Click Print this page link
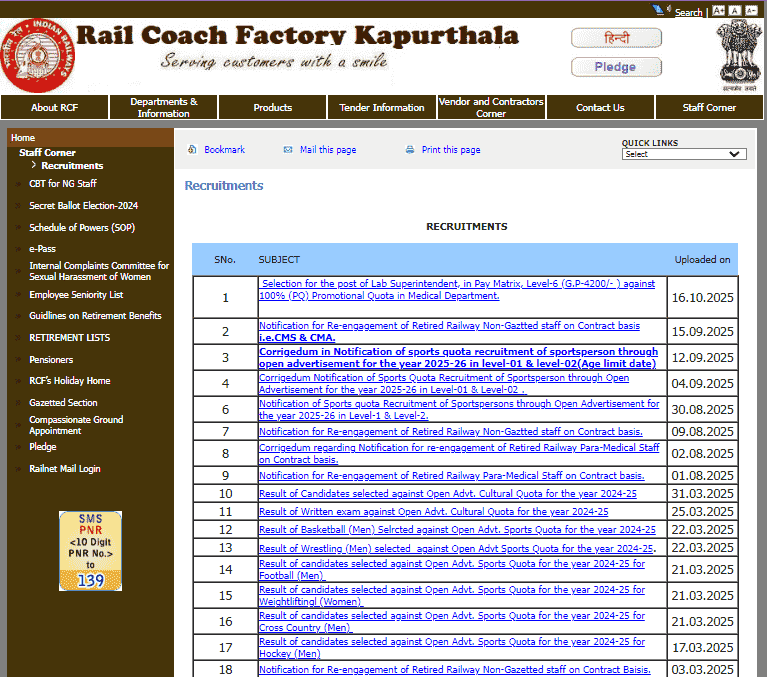 pos(451,150)
